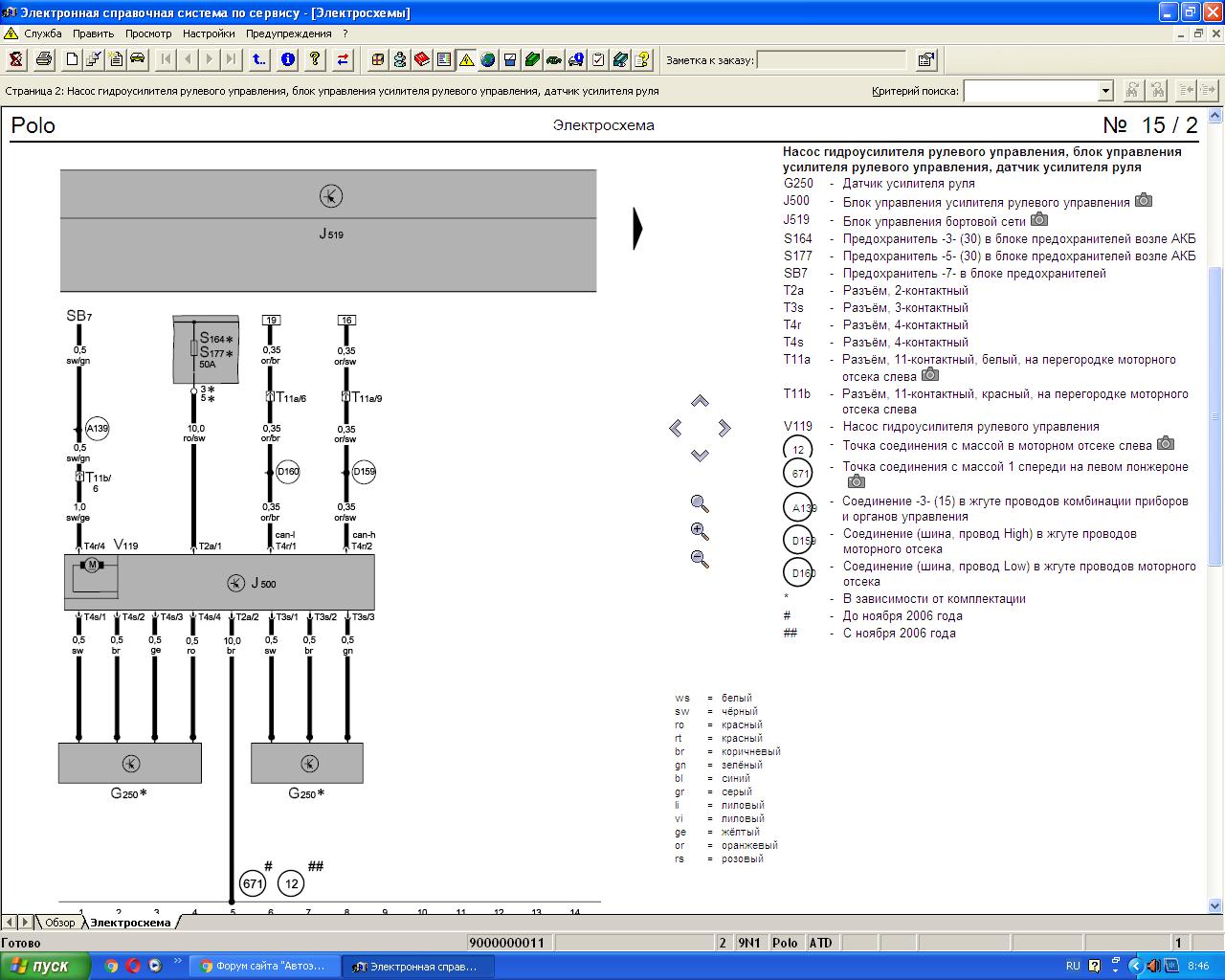Screen dimensions: 1225x980
Task: Click the scroll down arrow of scrollbar
Action: (1216, 905)
